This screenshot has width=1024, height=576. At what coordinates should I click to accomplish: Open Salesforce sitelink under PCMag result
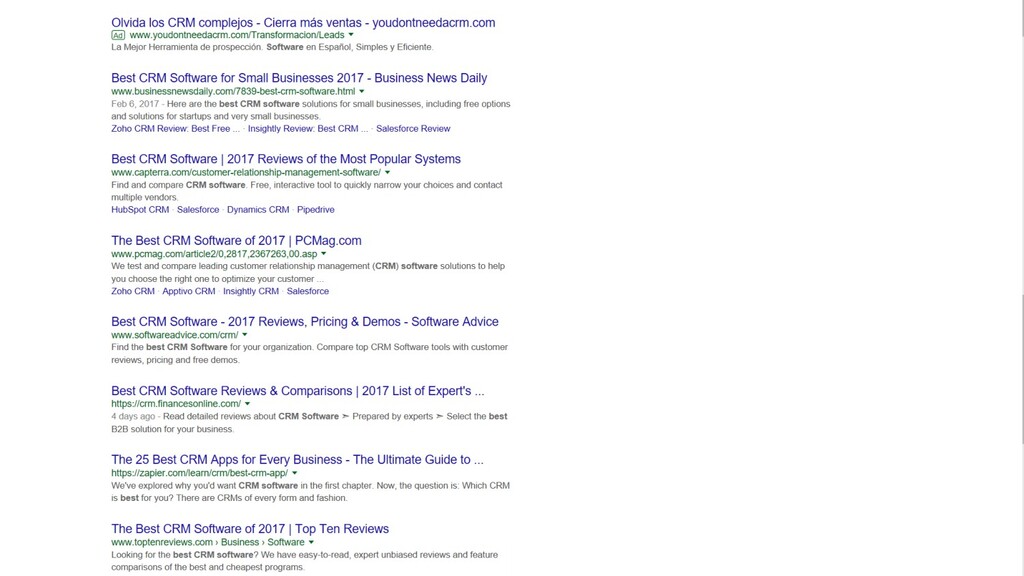tap(308, 292)
